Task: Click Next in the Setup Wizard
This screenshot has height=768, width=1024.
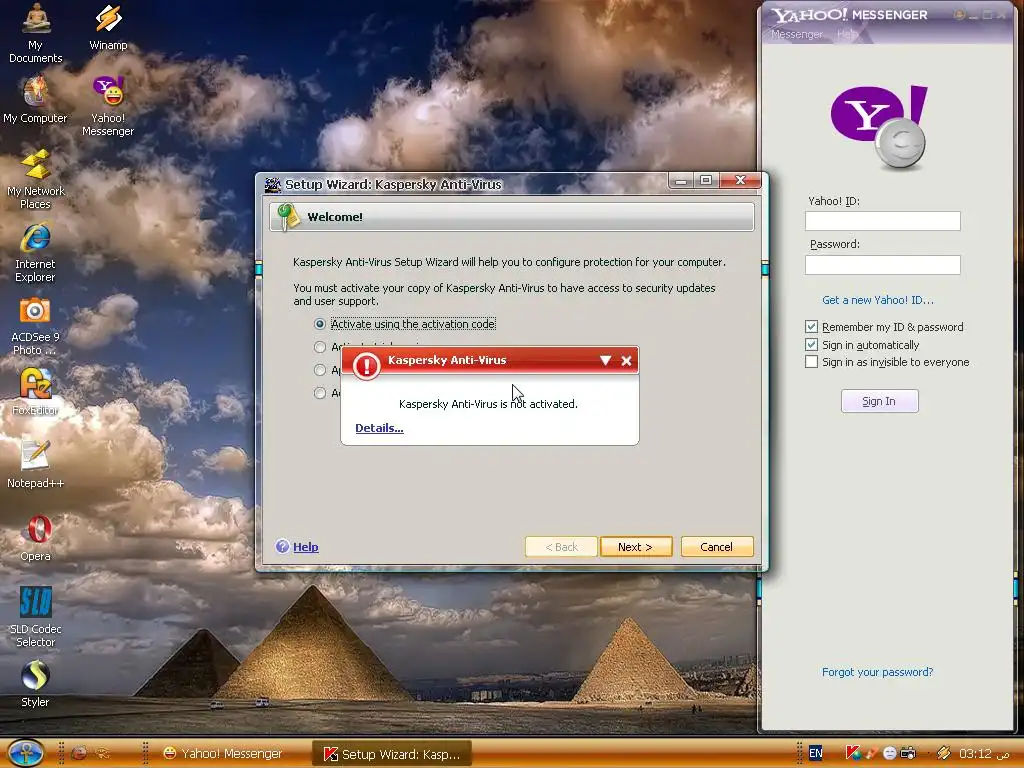Action: pos(635,547)
